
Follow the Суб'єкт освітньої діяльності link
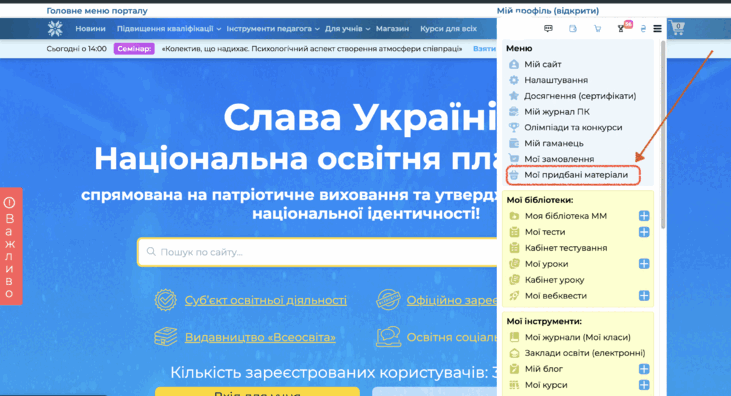click(266, 300)
